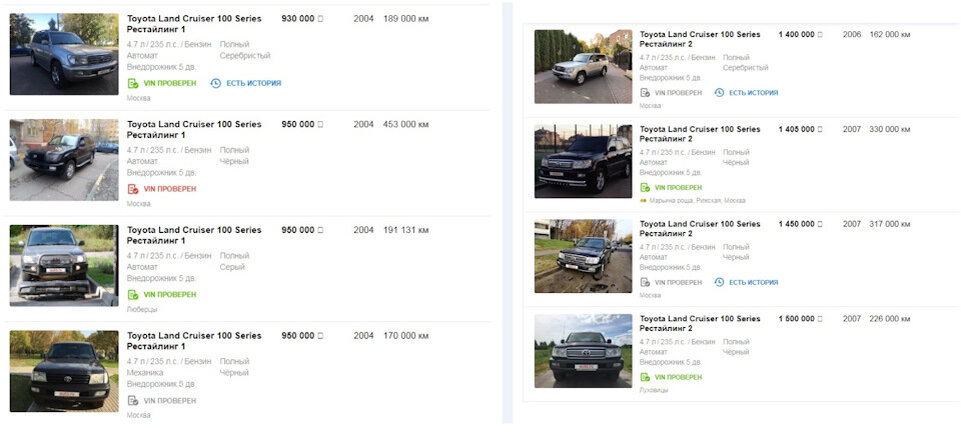961x429 pixels.
Task: Click grey VIN icon on 170 000 км listing
Action: (x=132, y=401)
